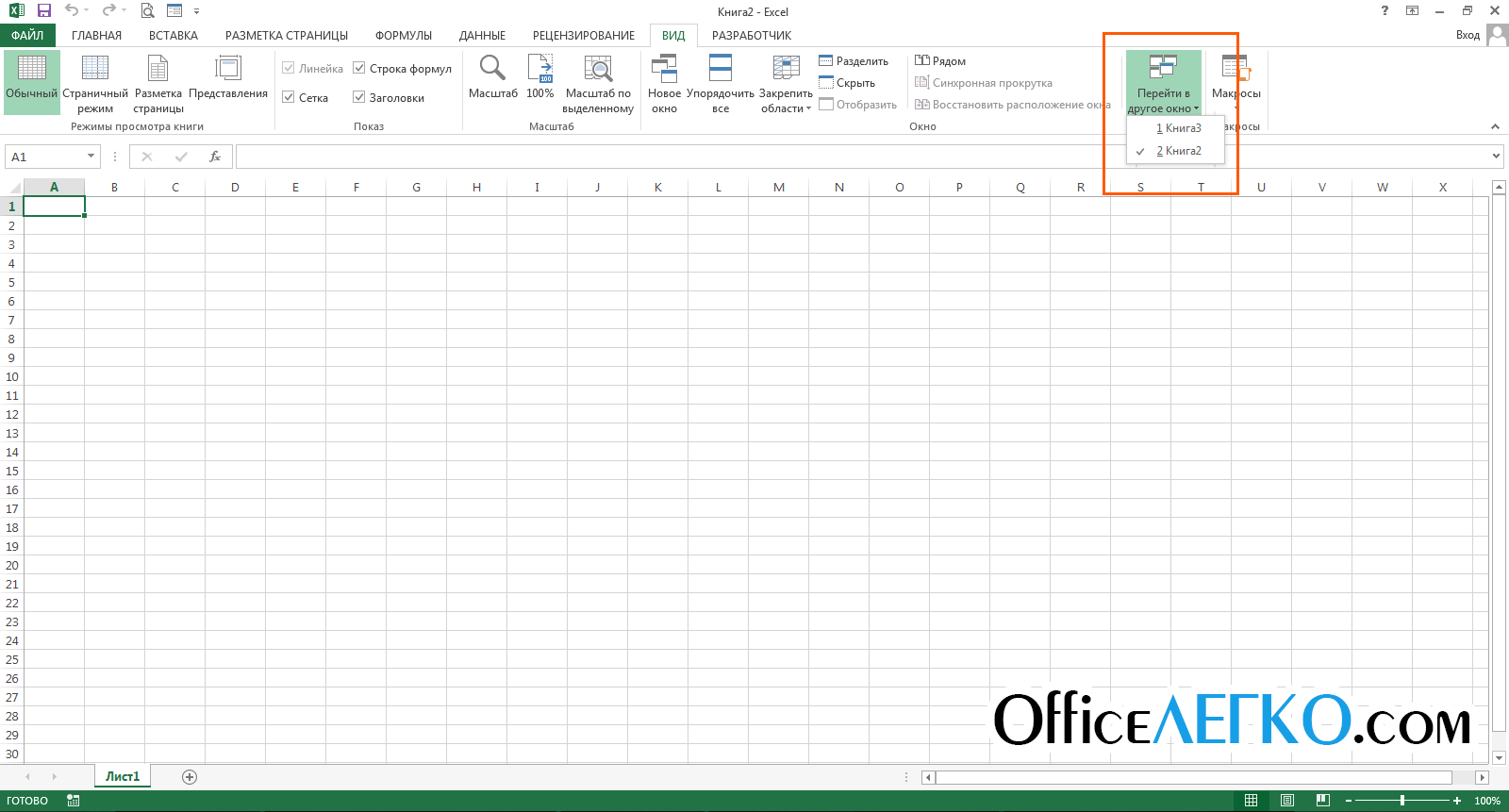
Task: Collapse the ribbon with the arrow
Action: click(1495, 126)
